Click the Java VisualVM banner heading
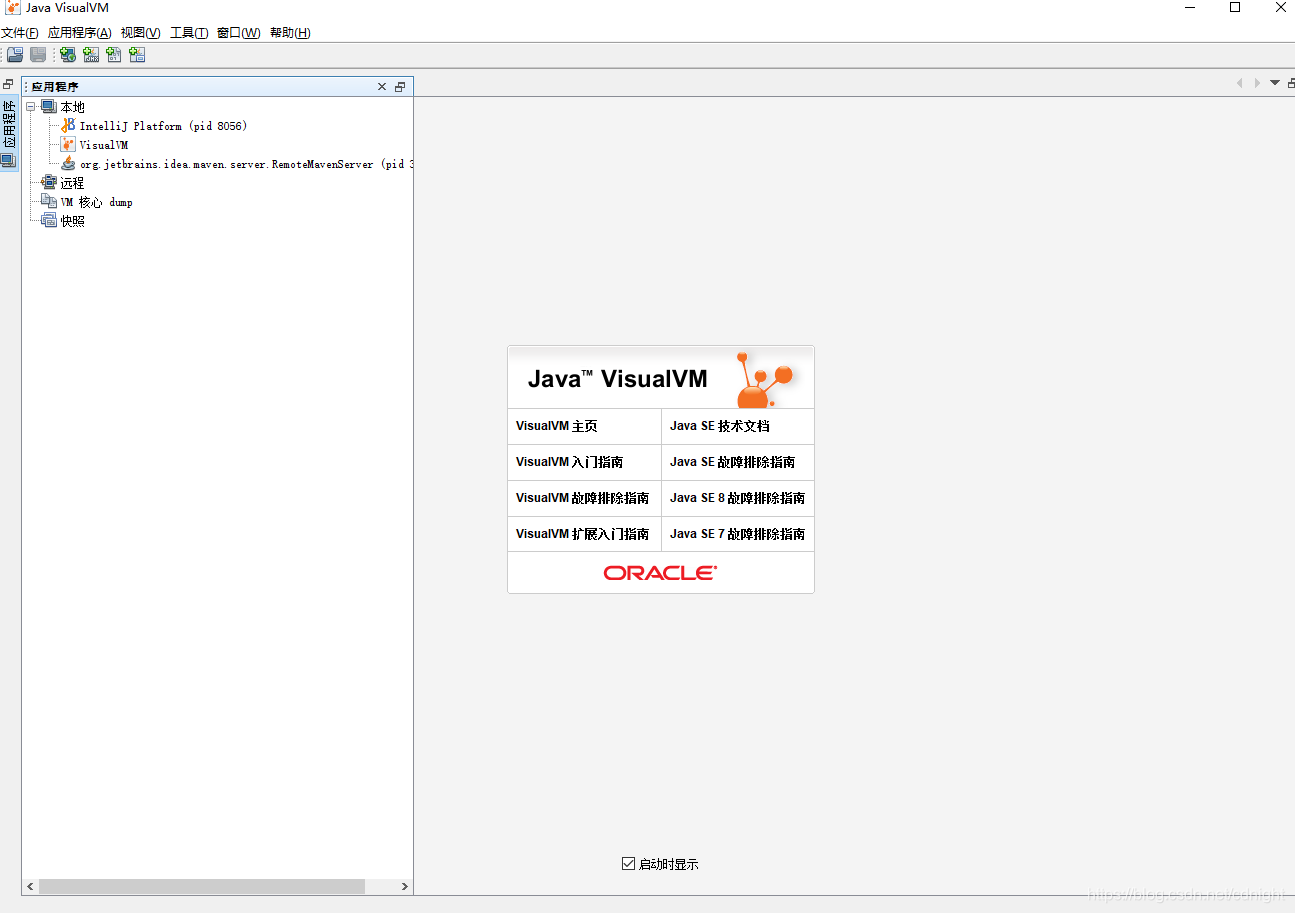1295x913 pixels. 617,379
